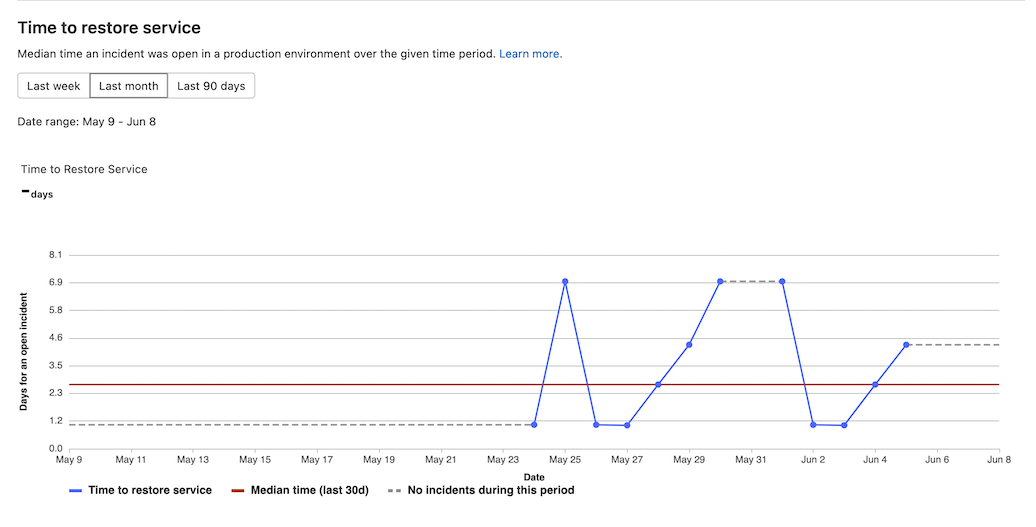Click the red Median time legend swatch

237,491
